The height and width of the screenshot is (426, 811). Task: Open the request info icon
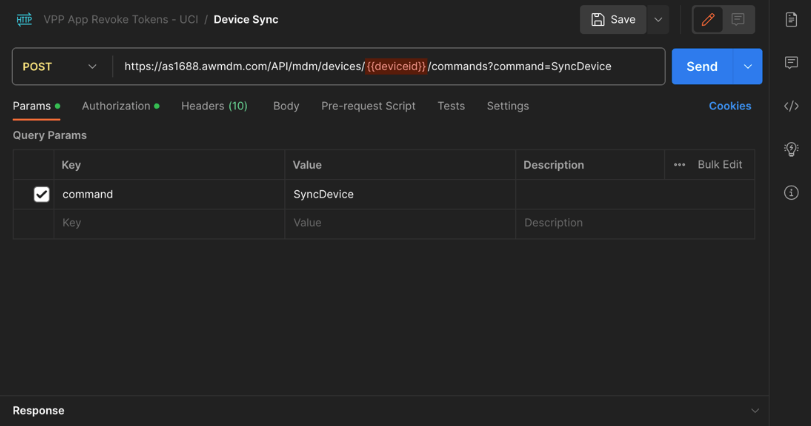tap(791, 192)
